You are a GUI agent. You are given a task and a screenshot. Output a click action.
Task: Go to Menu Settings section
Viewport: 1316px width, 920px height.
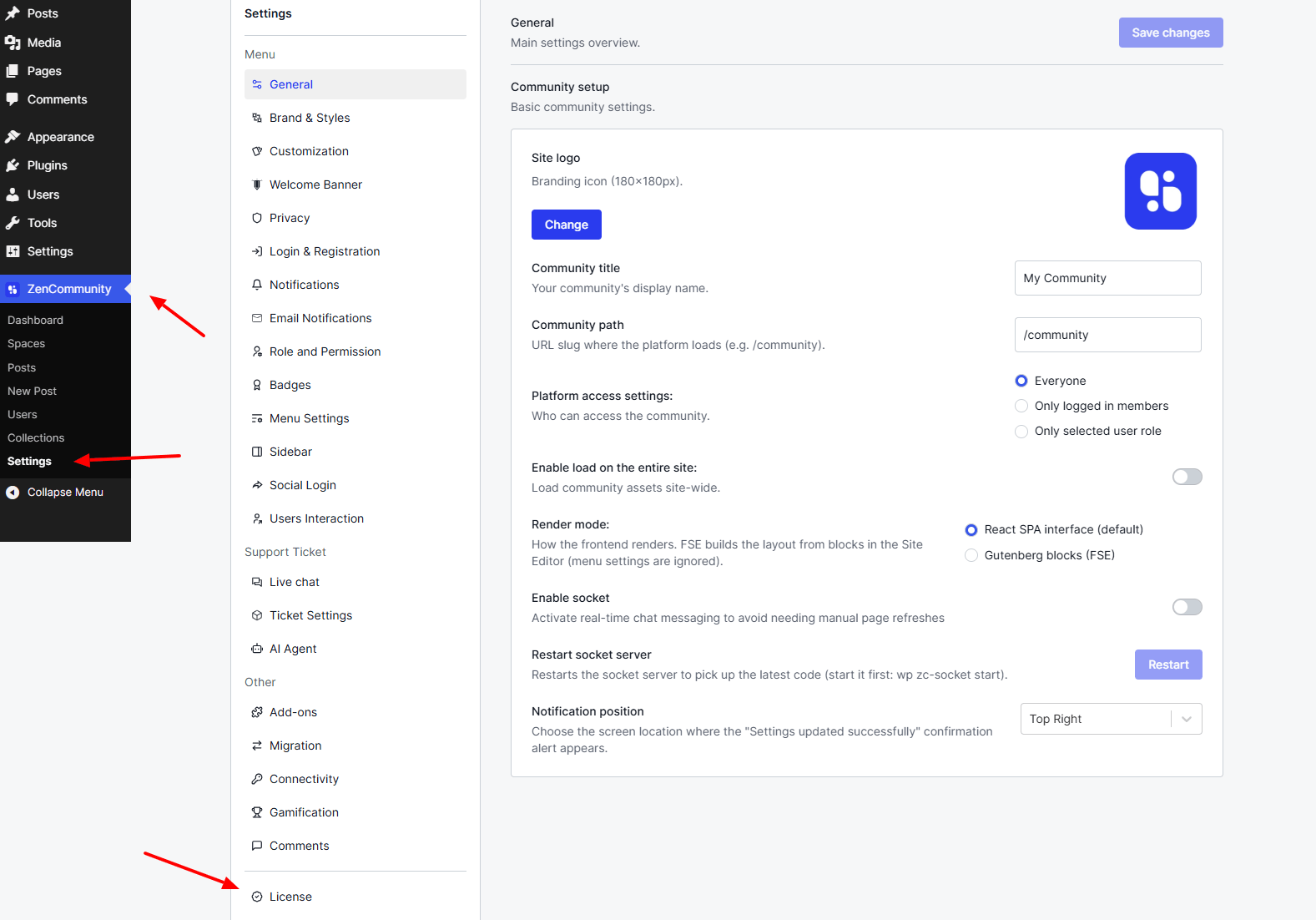pos(355,418)
